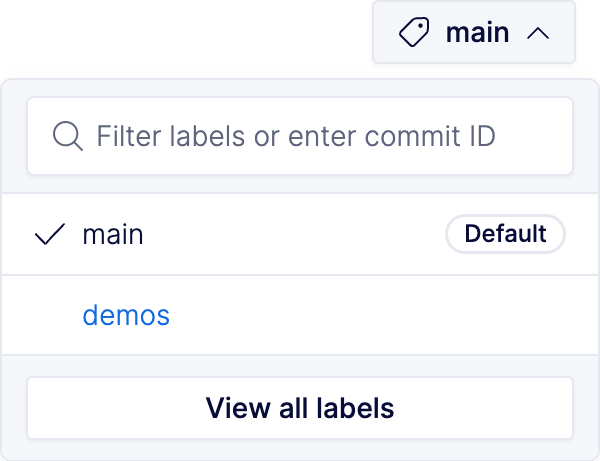Click the Default badge next to main
Screen dimensions: 600x461
click(x=505, y=234)
